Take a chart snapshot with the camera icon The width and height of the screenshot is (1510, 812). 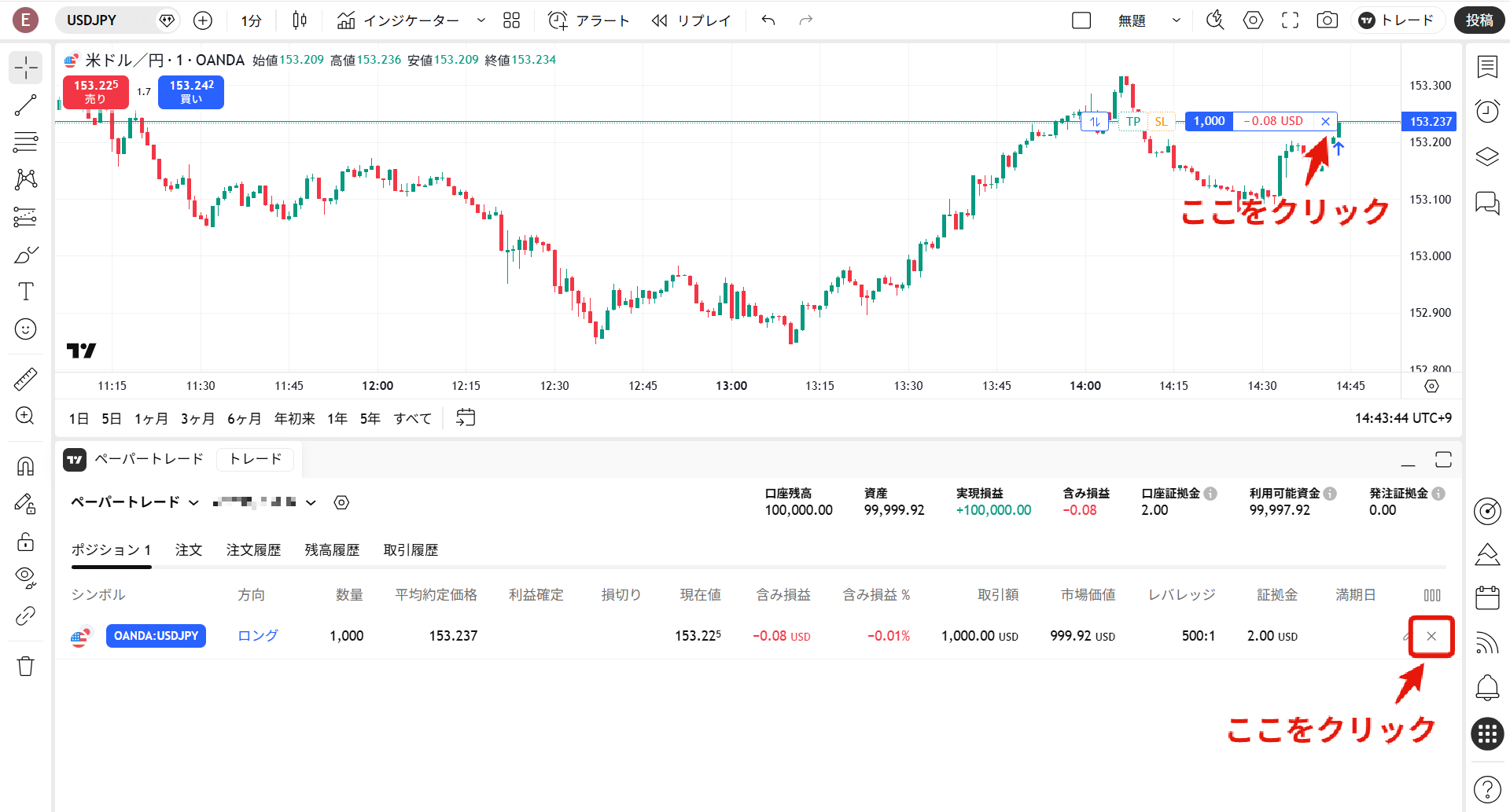[x=1327, y=20]
